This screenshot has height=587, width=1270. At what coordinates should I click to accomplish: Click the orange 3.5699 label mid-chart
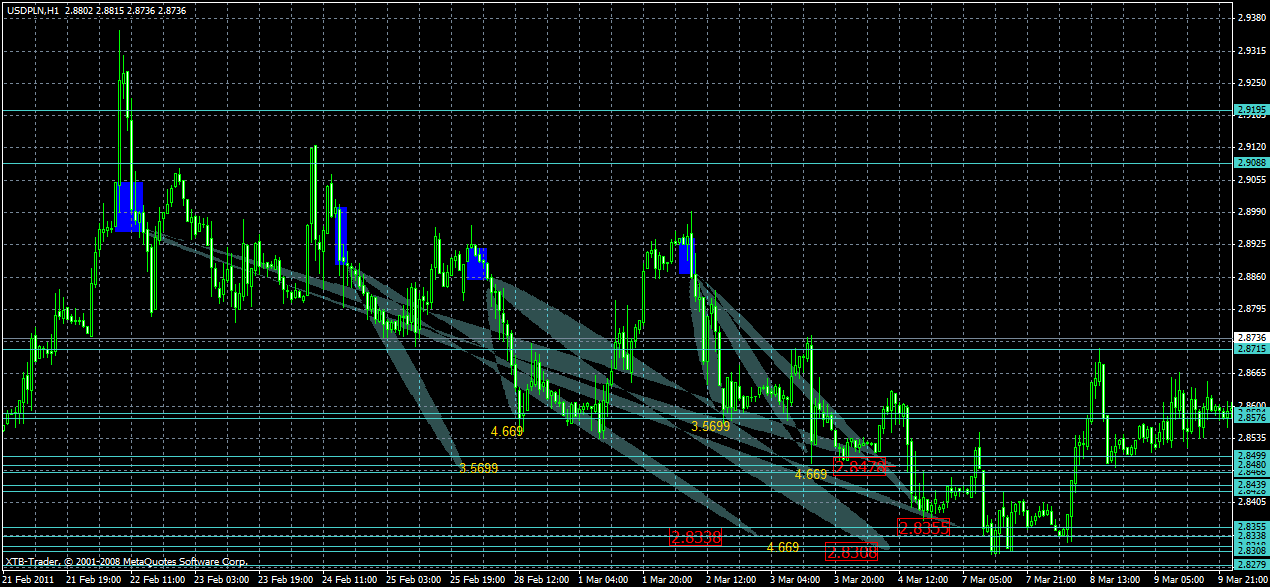pos(712,424)
